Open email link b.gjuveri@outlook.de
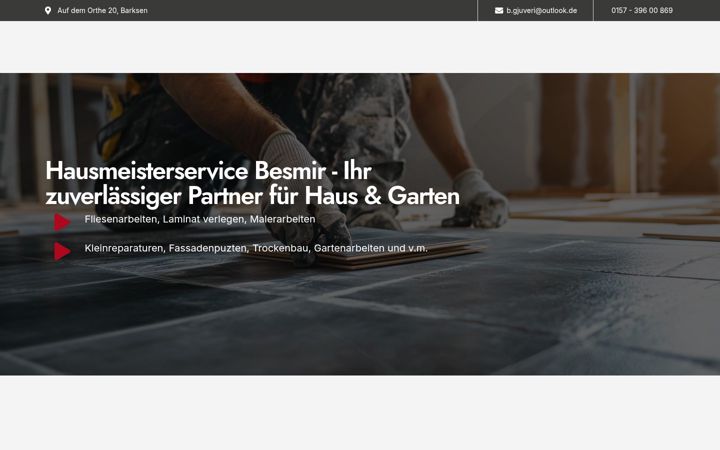The height and width of the screenshot is (450, 720). [541, 11]
